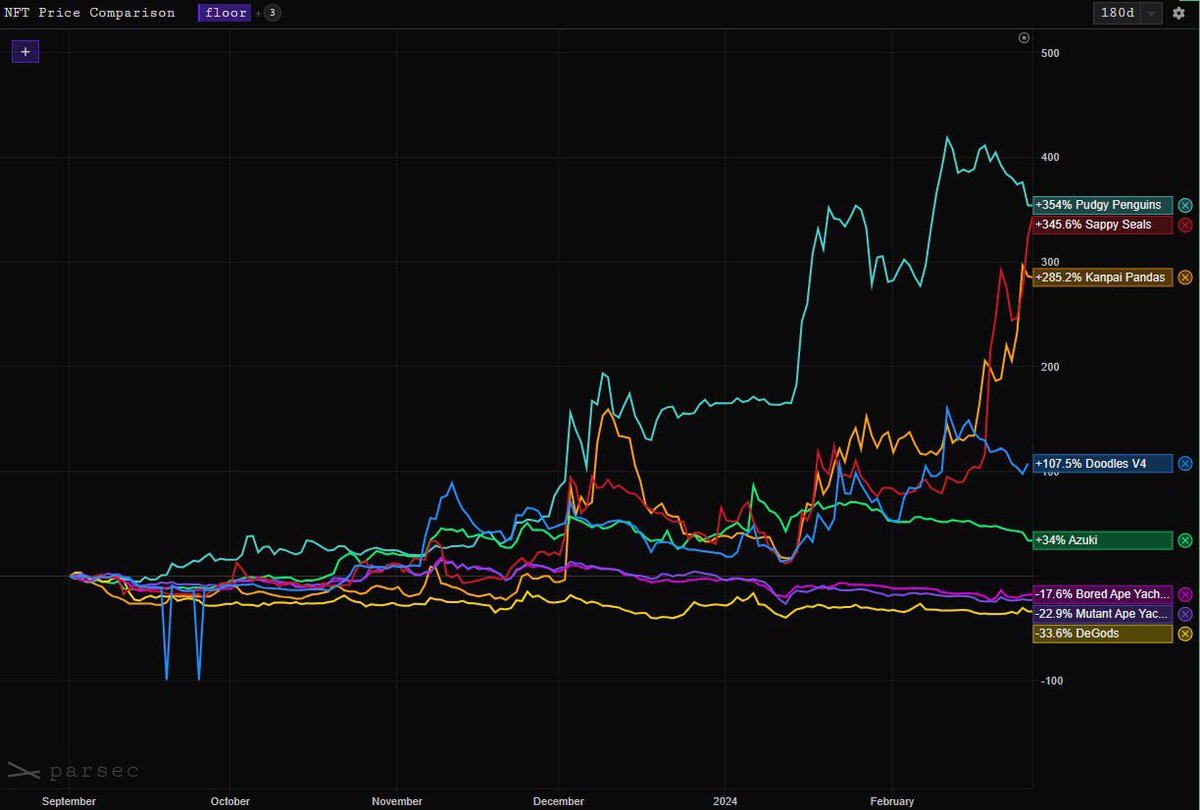Click the +285.2% Kanpai Pandas label
The width and height of the screenshot is (1200, 810).
(x=1102, y=277)
